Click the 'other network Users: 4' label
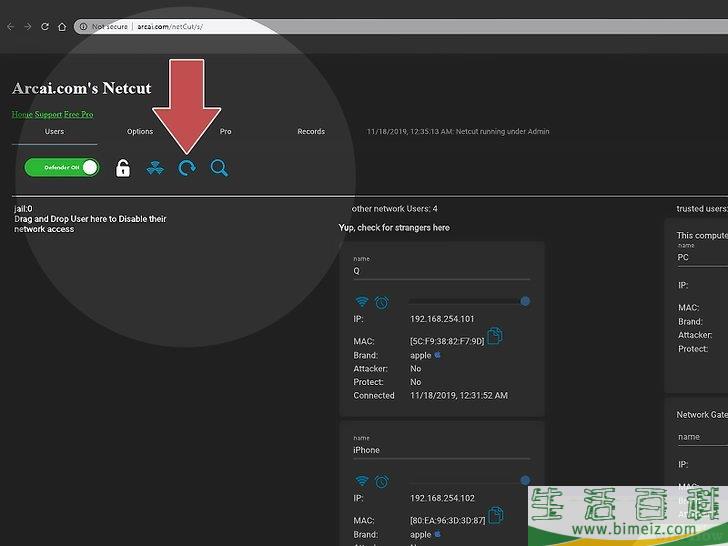Image resolution: width=728 pixels, height=546 pixels. [395, 208]
